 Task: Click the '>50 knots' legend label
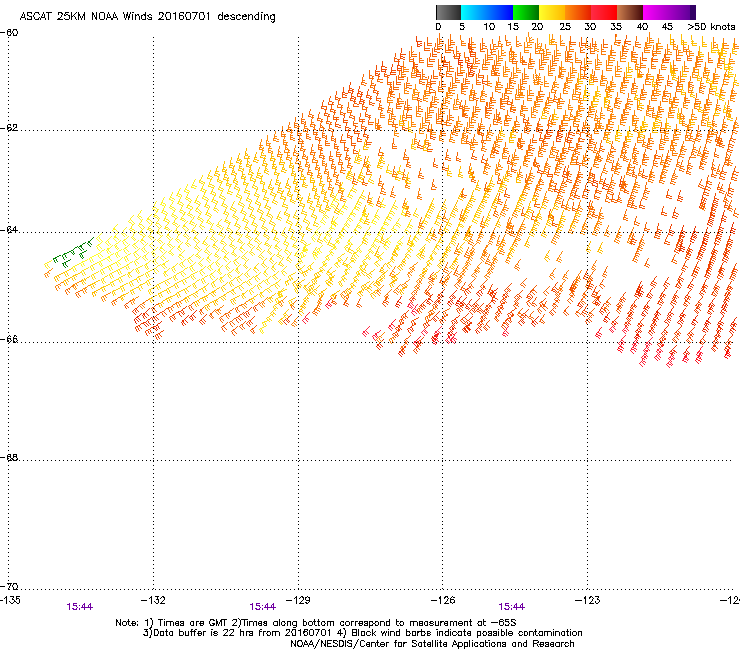tap(711, 27)
